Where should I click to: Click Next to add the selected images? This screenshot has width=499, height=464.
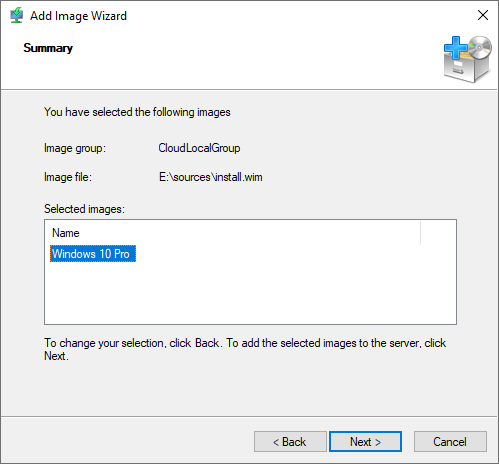pyautogui.click(x=365, y=442)
